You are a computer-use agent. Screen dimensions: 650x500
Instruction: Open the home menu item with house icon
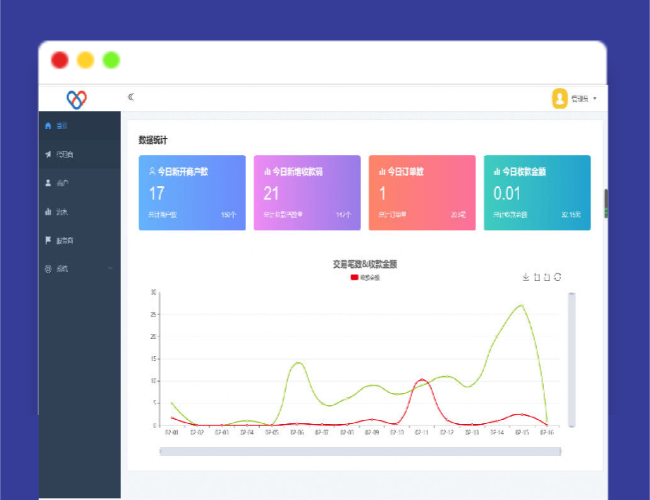48,126
